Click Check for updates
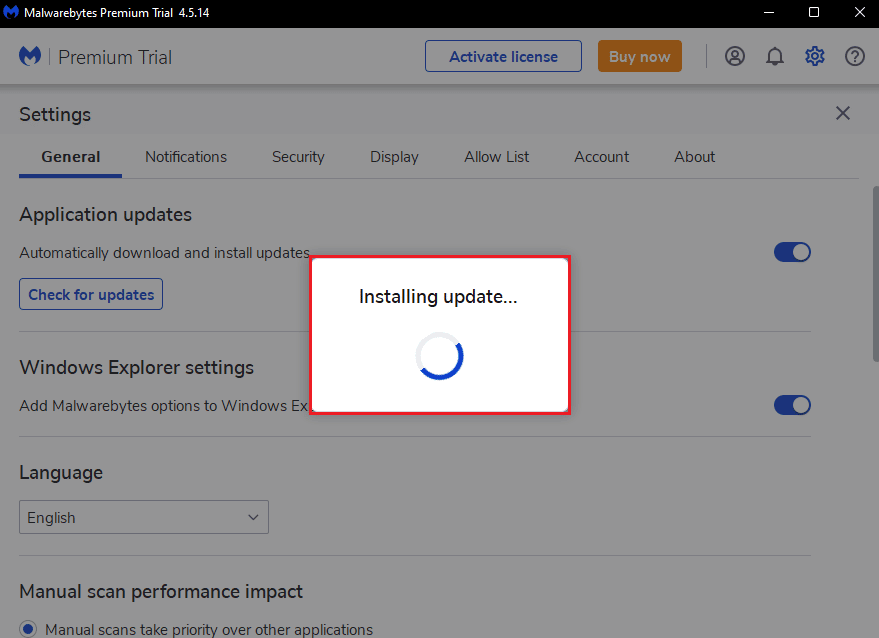This screenshot has height=638, width=879. [x=90, y=294]
